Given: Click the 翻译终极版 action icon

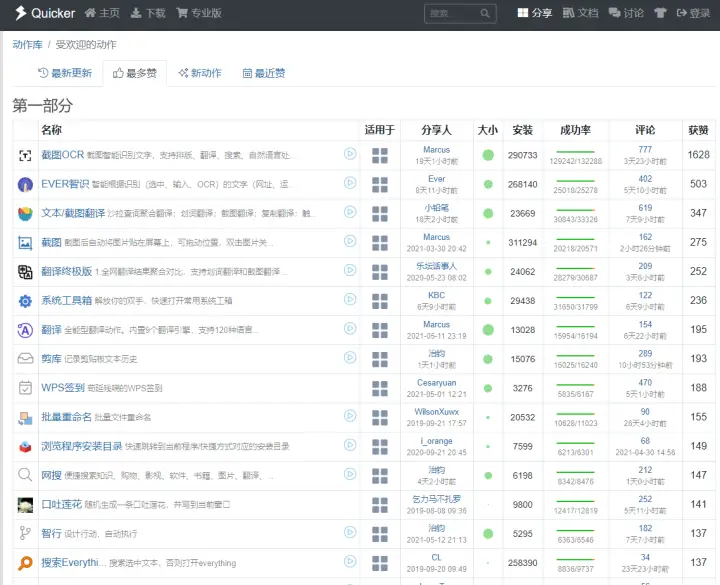Looking at the screenshot, I should pos(25,272).
